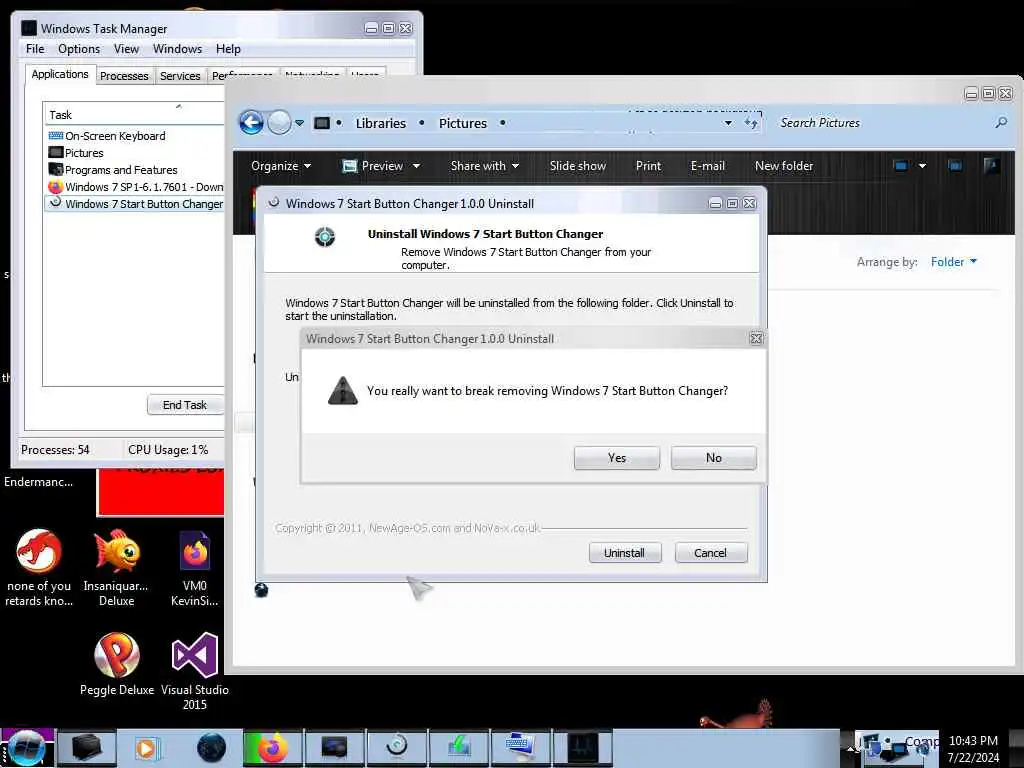Toggle the preview pane icon
This screenshot has width=1024, height=768.
(x=955, y=166)
